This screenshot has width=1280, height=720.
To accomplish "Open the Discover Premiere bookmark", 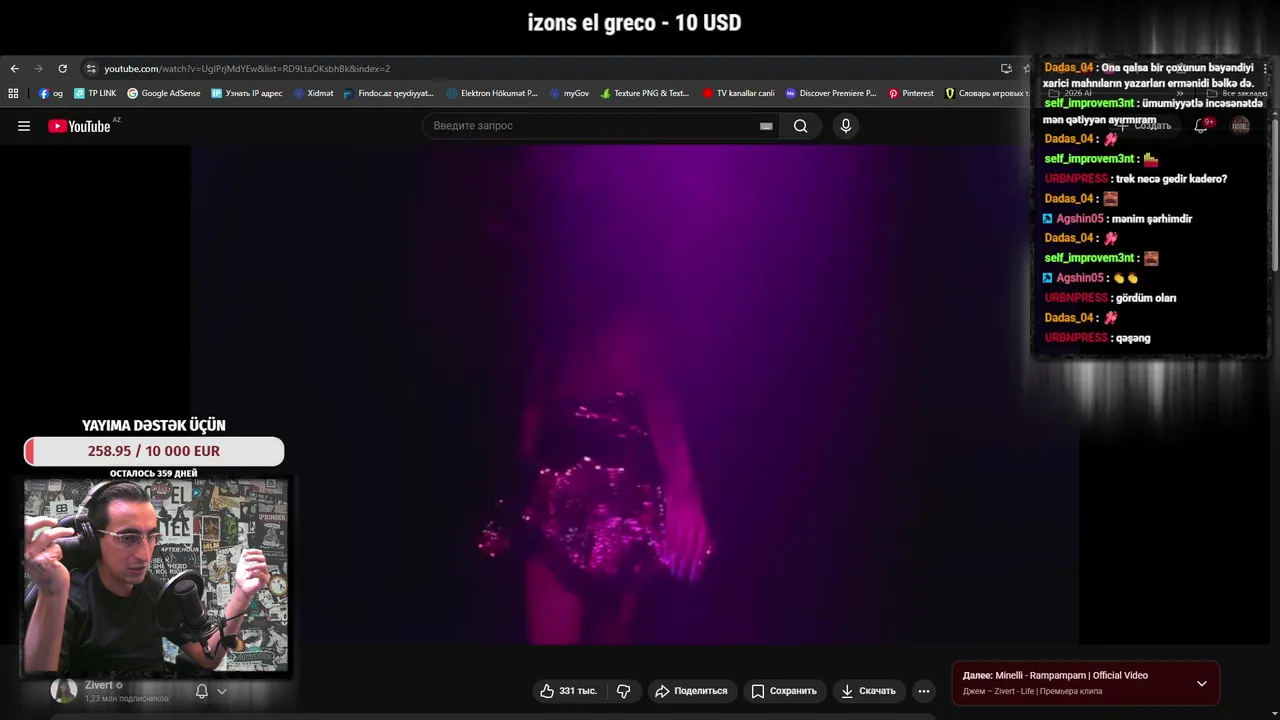I will coord(831,93).
